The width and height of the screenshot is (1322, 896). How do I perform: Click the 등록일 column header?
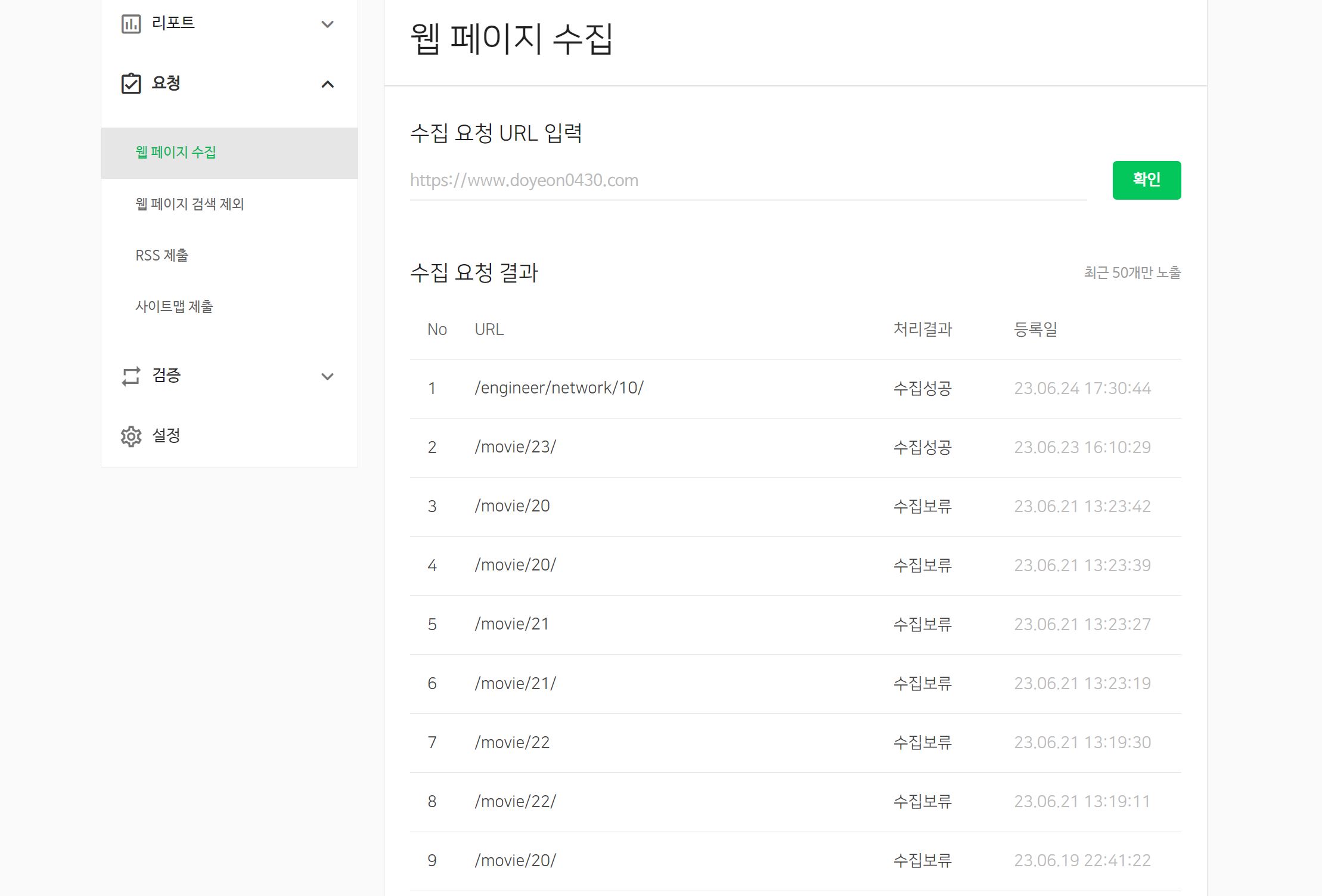[1036, 329]
